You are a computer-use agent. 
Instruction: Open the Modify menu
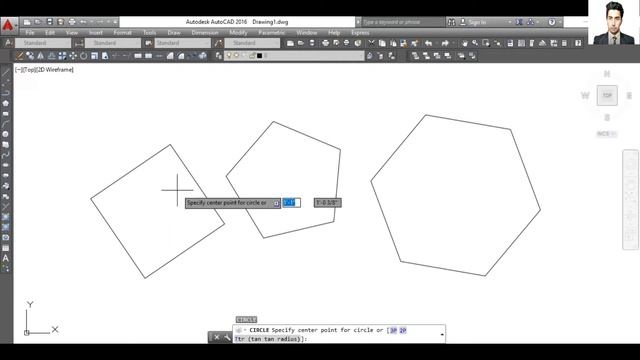tap(238, 33)
